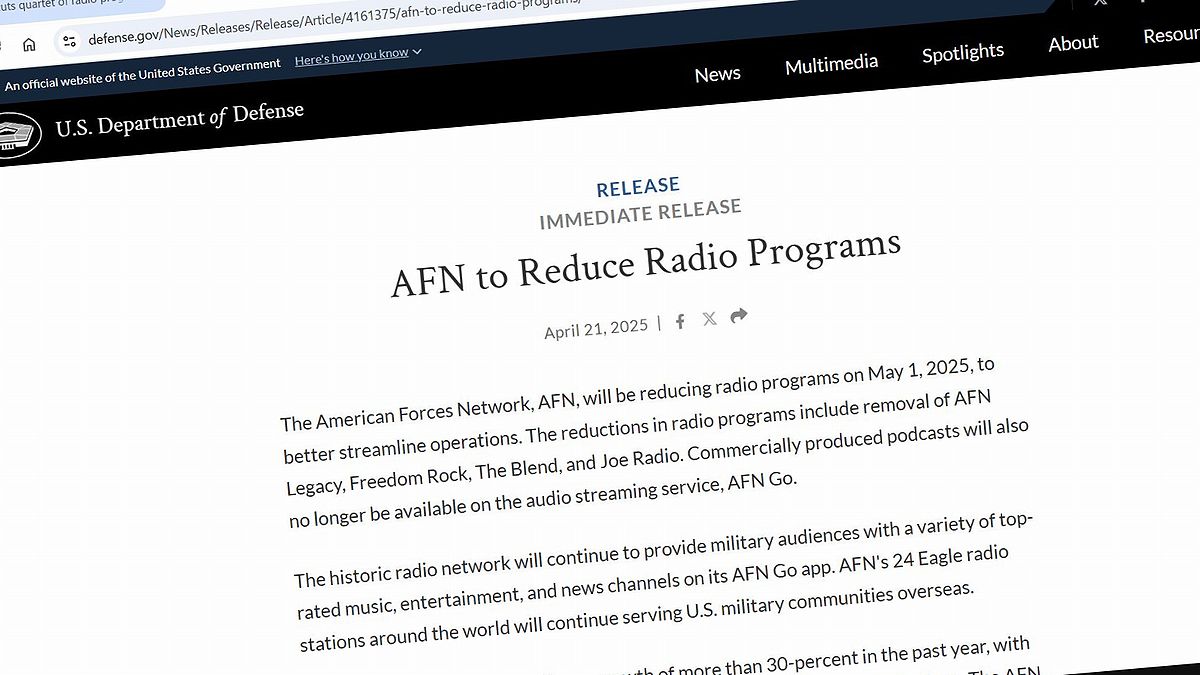Click the browser home button

pos(29,44)
